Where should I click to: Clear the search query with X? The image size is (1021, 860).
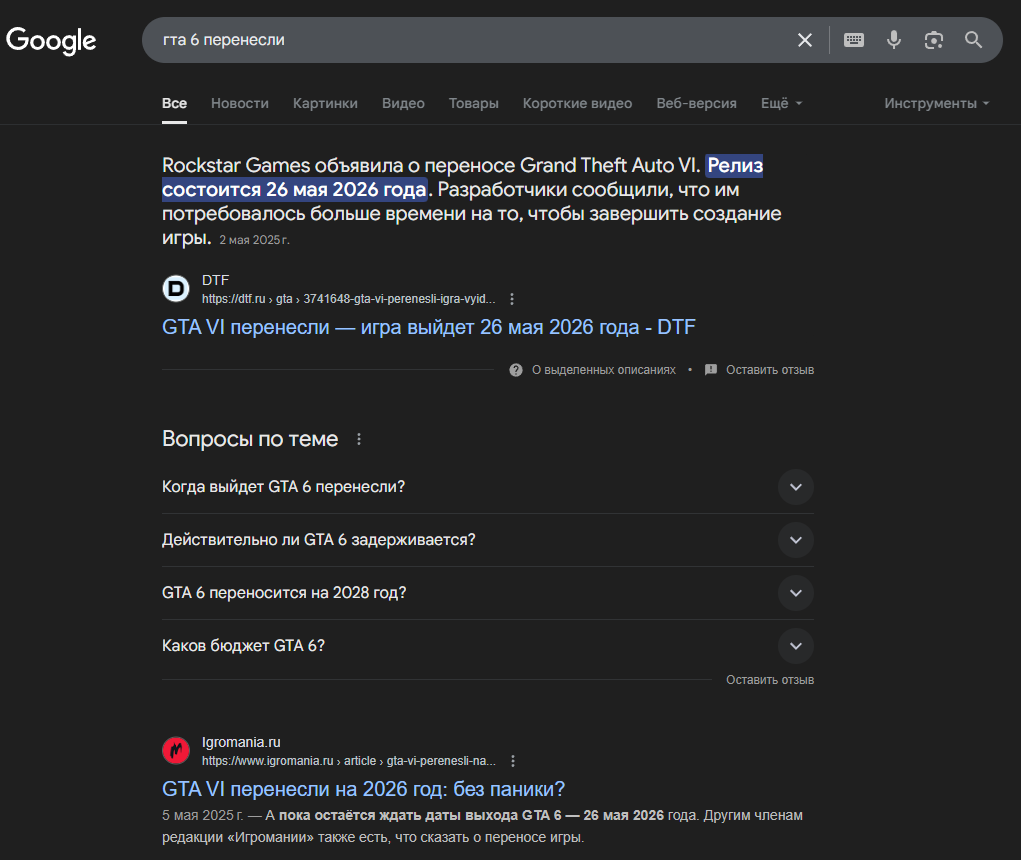pyautogui.click(x=805, y=40)
